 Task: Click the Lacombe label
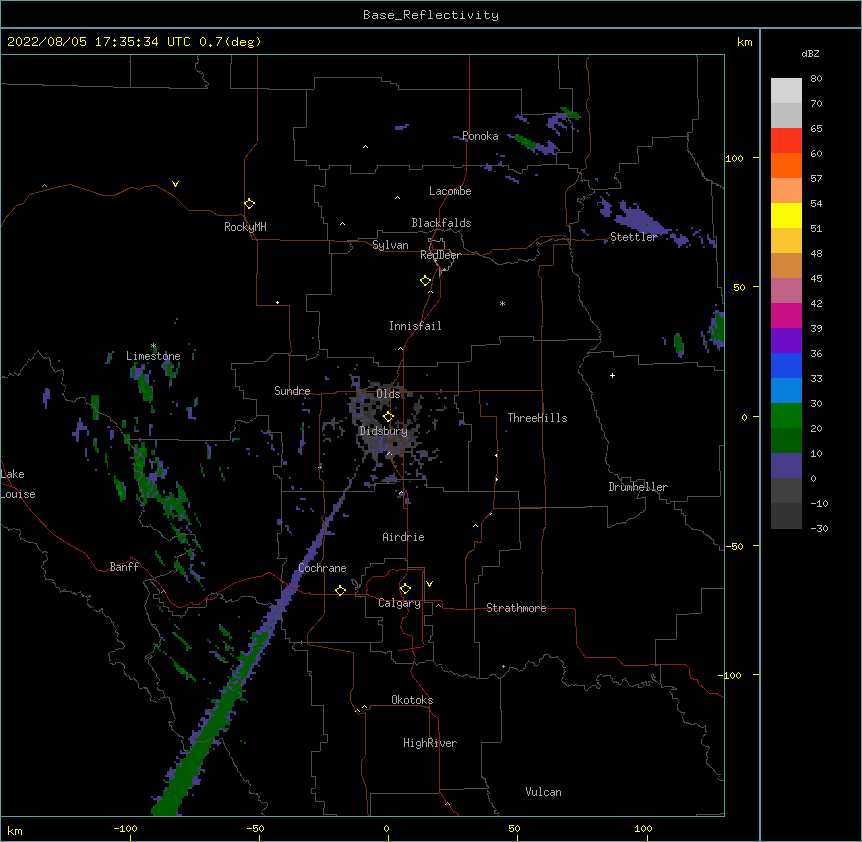[x=450, y=191]
